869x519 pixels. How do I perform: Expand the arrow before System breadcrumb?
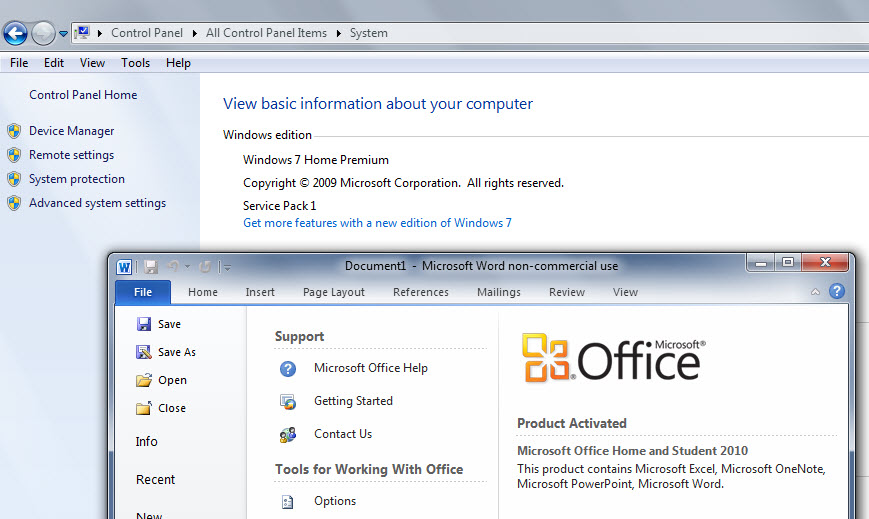[339, 33]
